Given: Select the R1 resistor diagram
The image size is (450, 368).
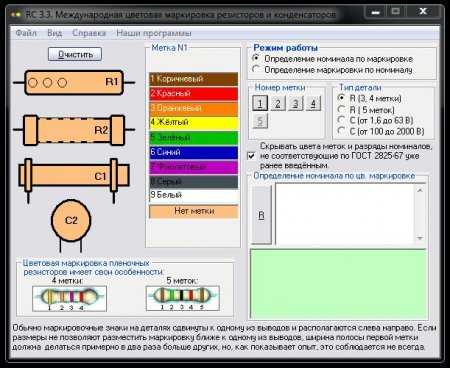Looking at the screenshot, I should pyautogui.click(x=74, y=82).
